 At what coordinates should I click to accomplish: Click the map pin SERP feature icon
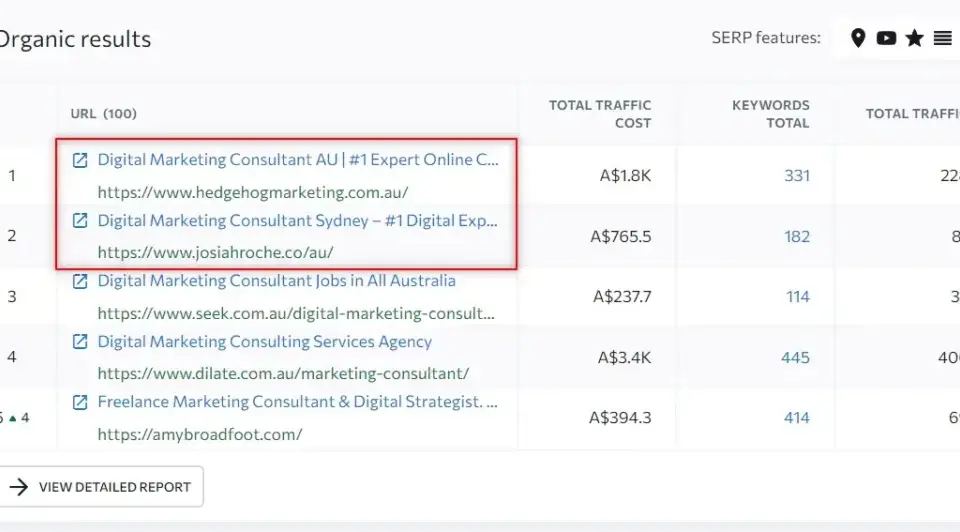[858, 38]
